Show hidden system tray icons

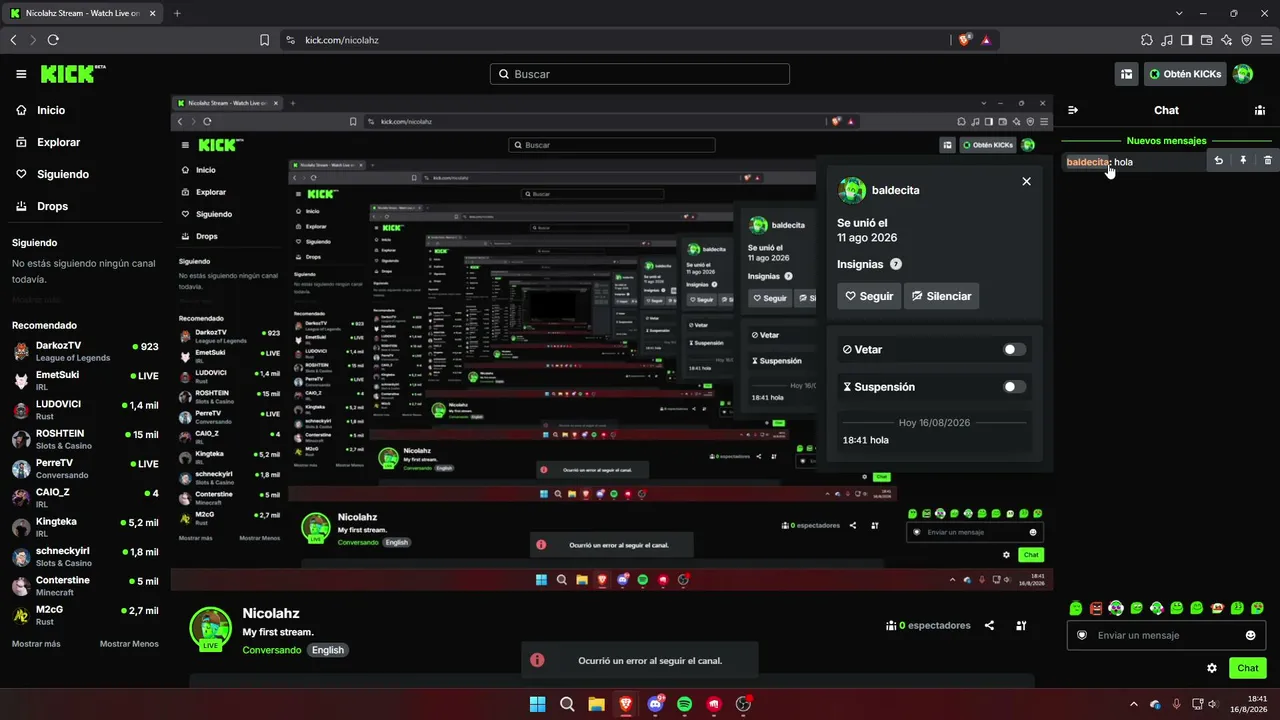pos(1134,704)
